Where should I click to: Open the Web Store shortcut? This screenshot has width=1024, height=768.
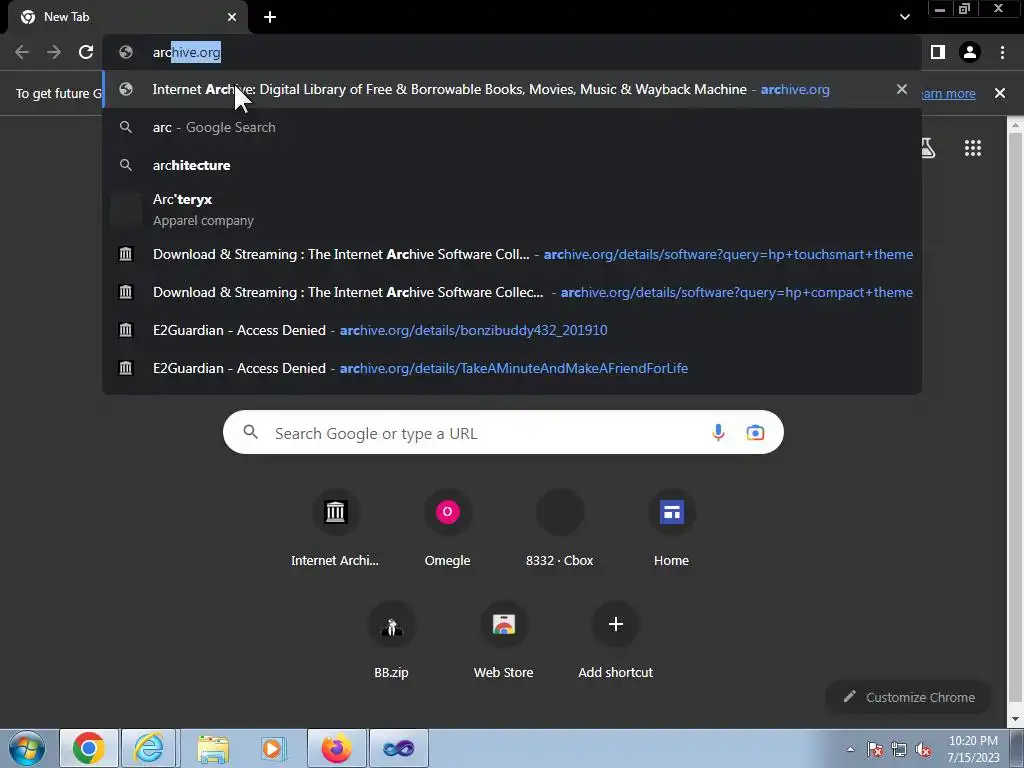[x=504, y=640]
